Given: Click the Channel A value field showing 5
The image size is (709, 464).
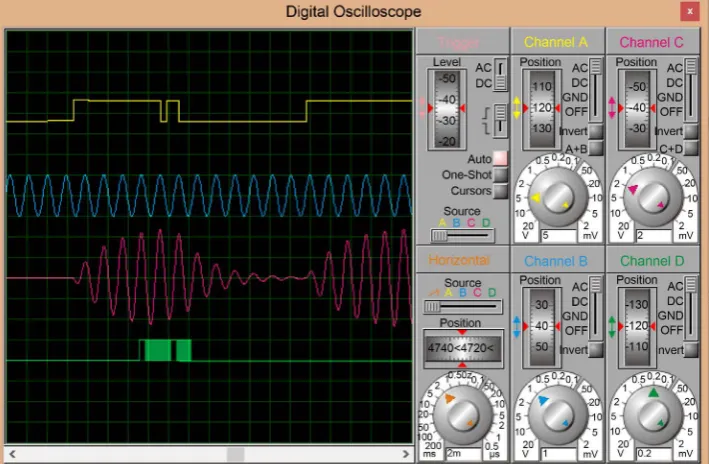Looking at the screenshot, I should pyautogui.click(x=558, y=236).
